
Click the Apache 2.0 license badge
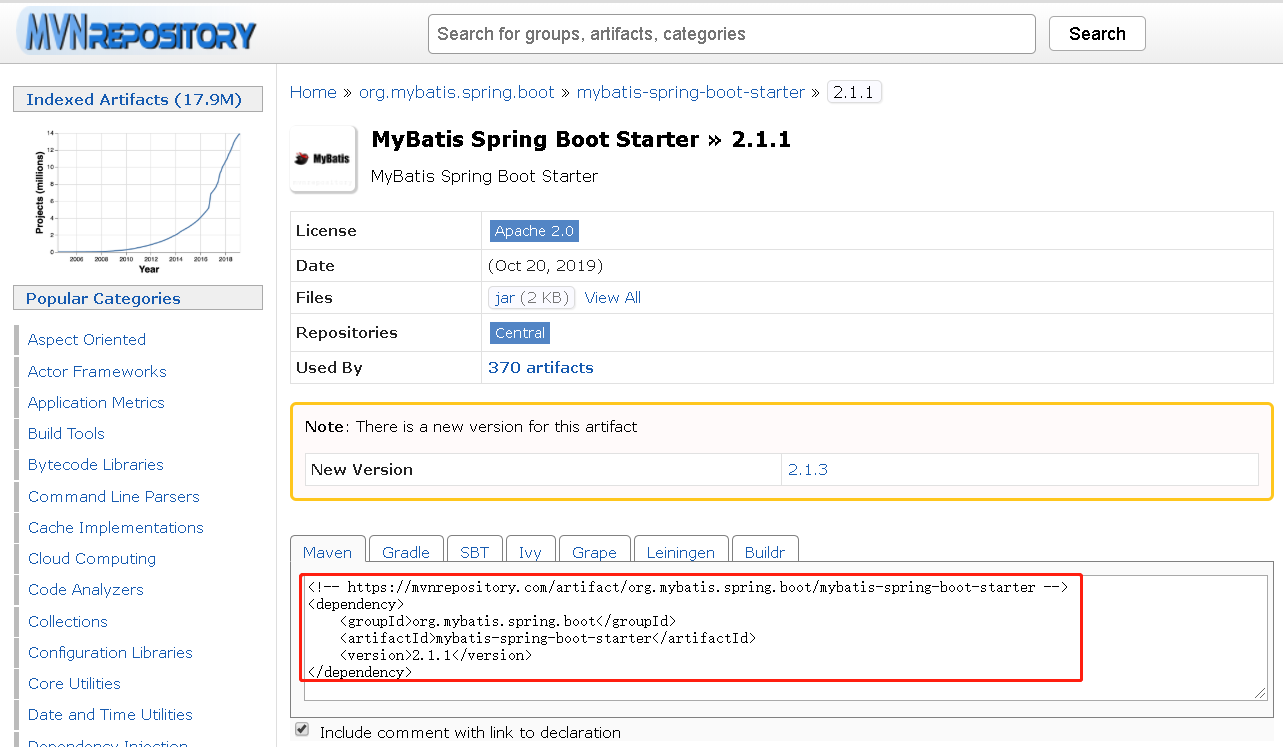534,231
